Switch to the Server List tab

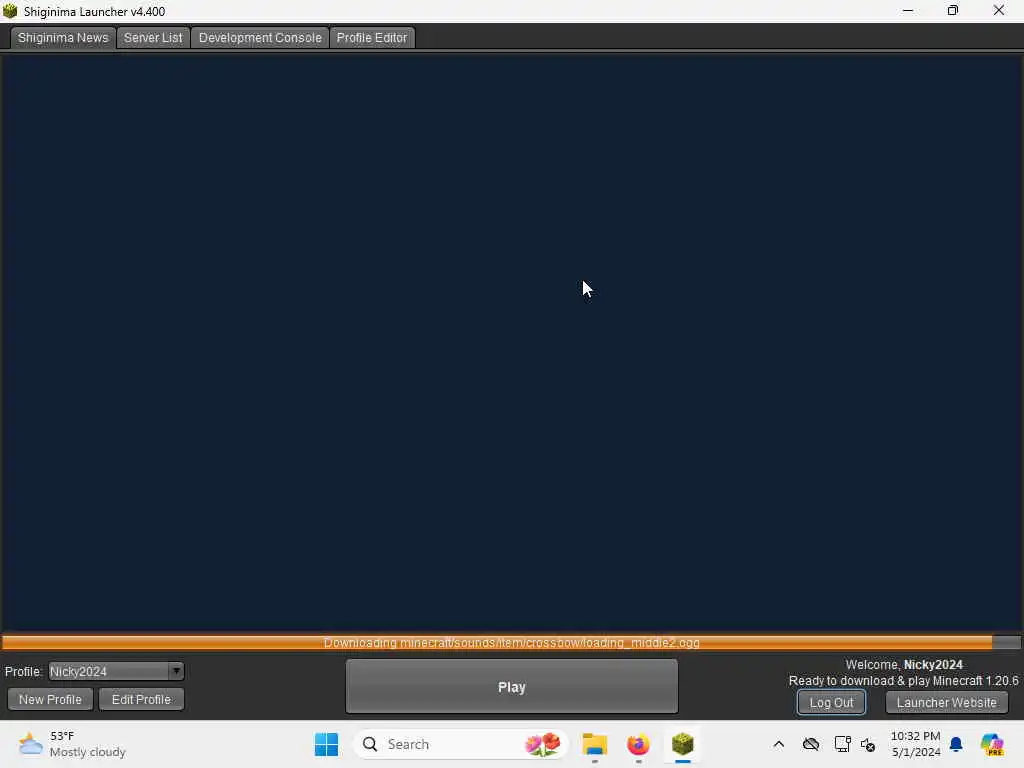tap(153, 38)
